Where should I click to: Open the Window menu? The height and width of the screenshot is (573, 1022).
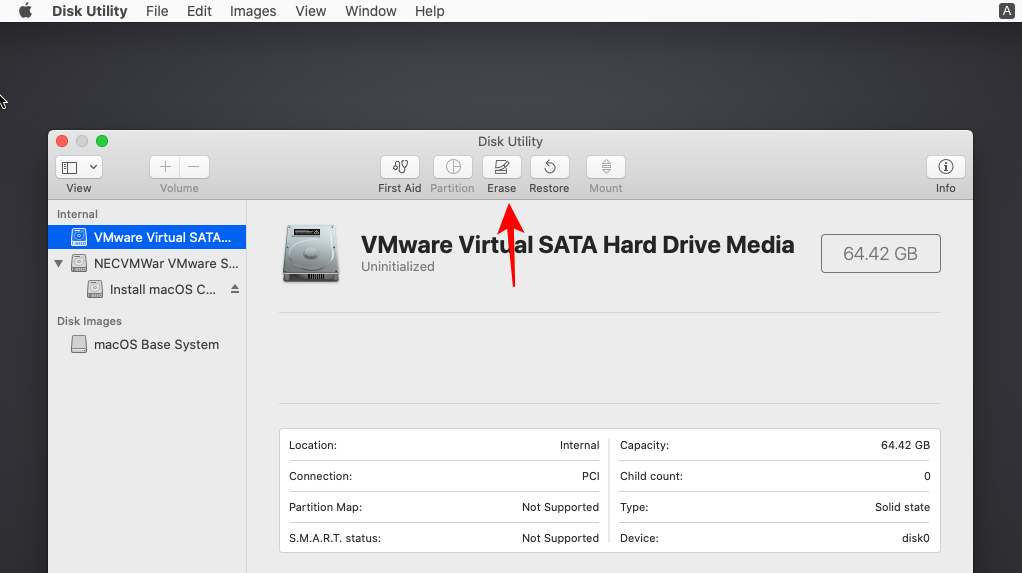click(x=369, y=11)
